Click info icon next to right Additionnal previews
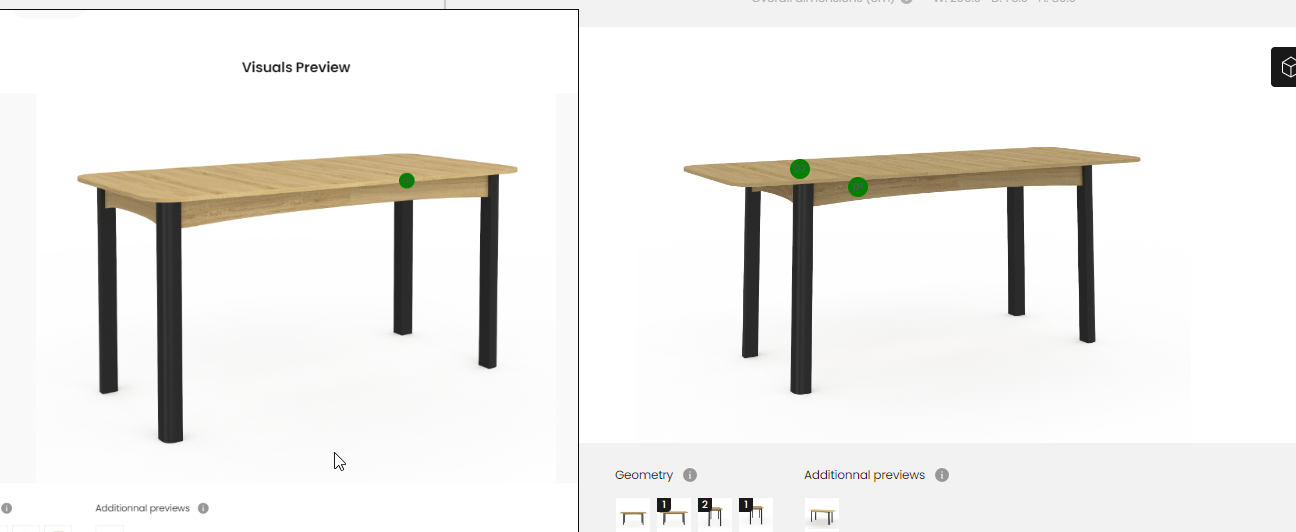 pyautogui.click(x=942, y=475)
